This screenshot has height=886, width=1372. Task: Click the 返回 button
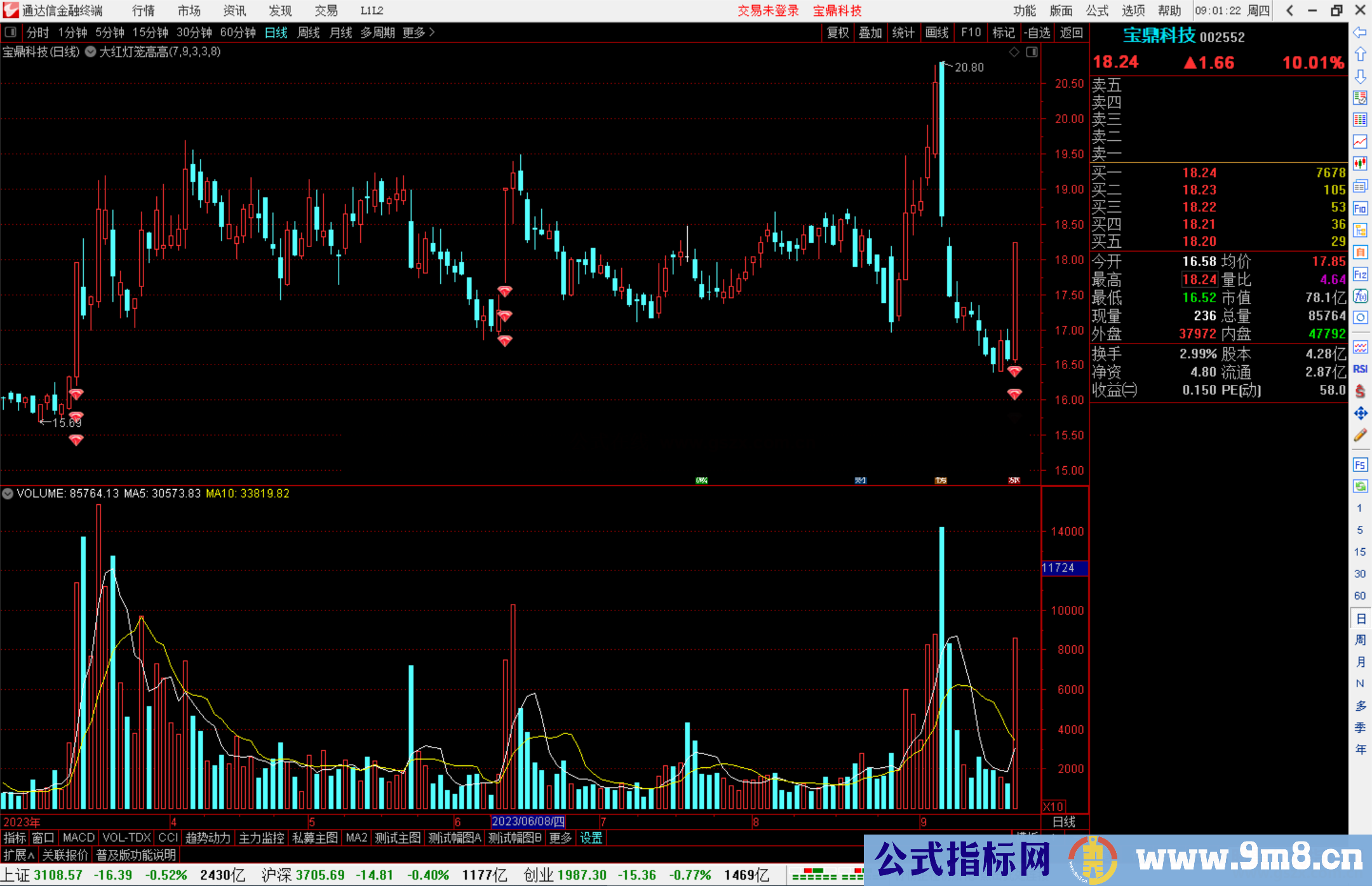[1072, 32]
